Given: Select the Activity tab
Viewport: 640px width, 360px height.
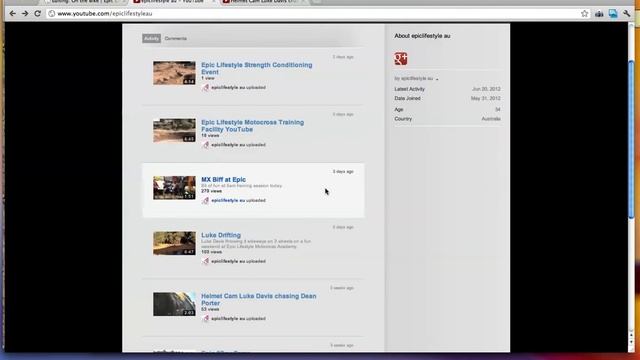Looking at the screenshot, I should pos(151,38).
